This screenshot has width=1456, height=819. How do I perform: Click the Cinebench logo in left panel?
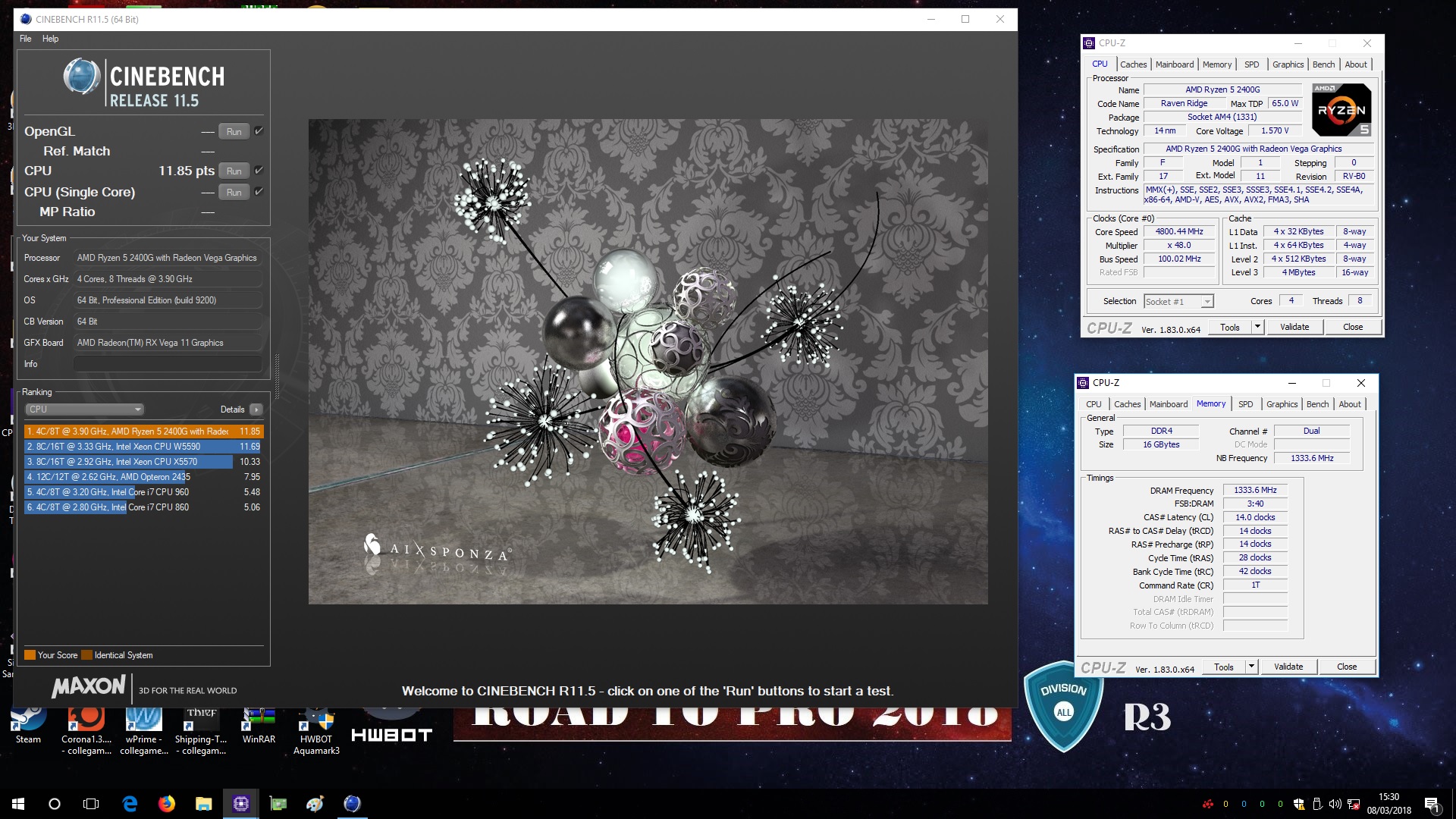click(144, 83)
